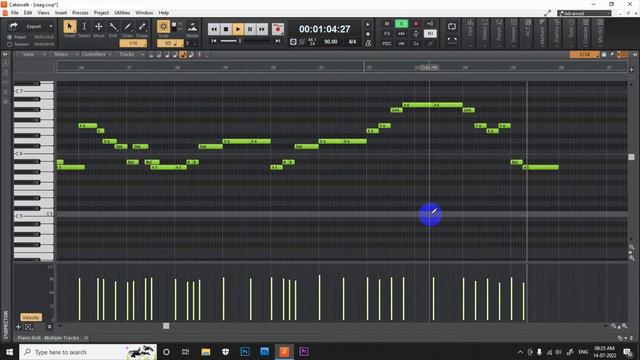Toggle the global record-arm red button
640x360 pixels.
point(416,24)
